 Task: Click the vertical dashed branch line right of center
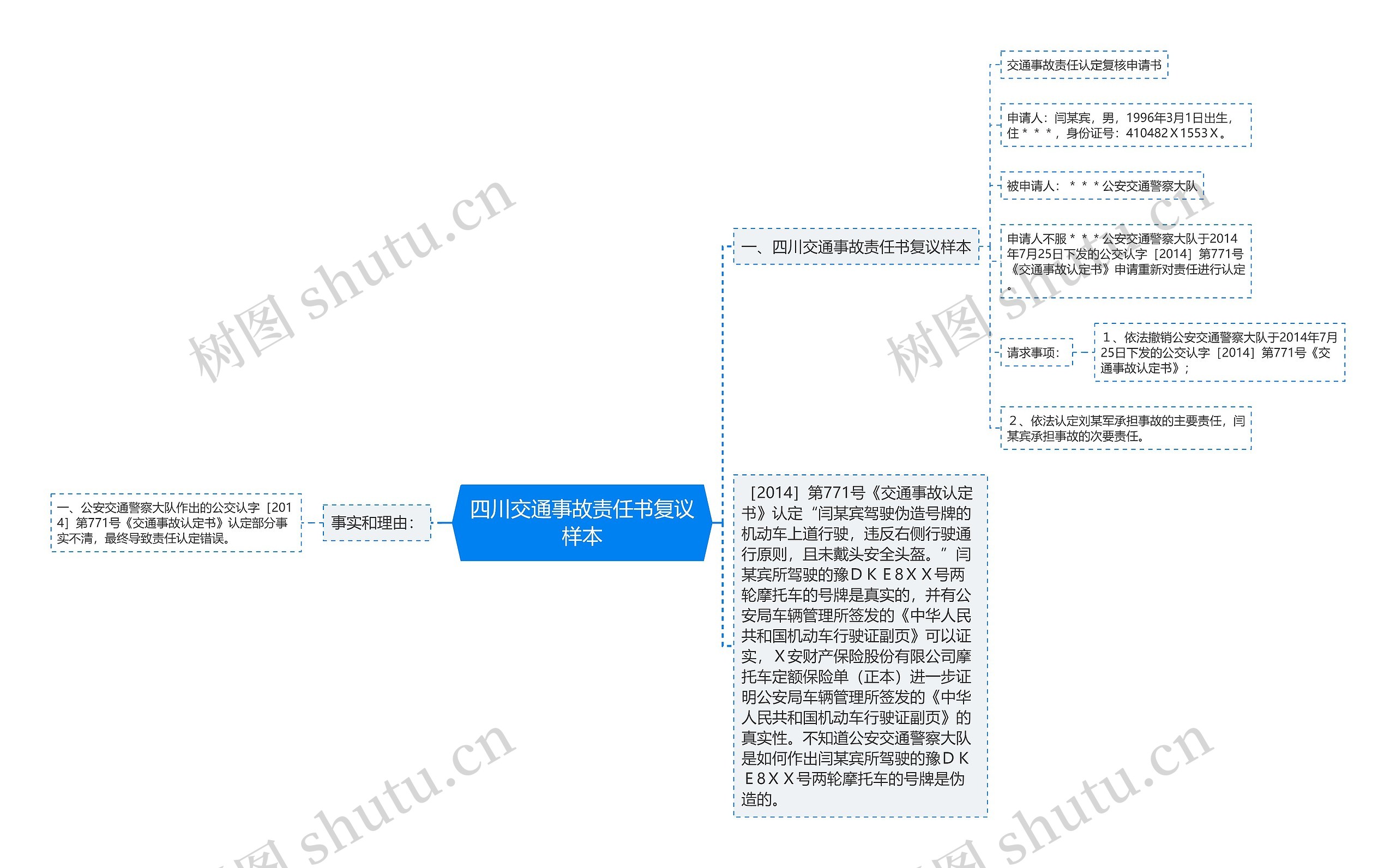tap(723, 402)
